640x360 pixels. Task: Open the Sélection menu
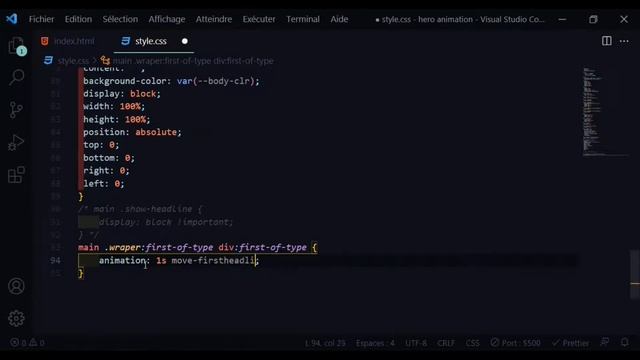pos(120,19)
